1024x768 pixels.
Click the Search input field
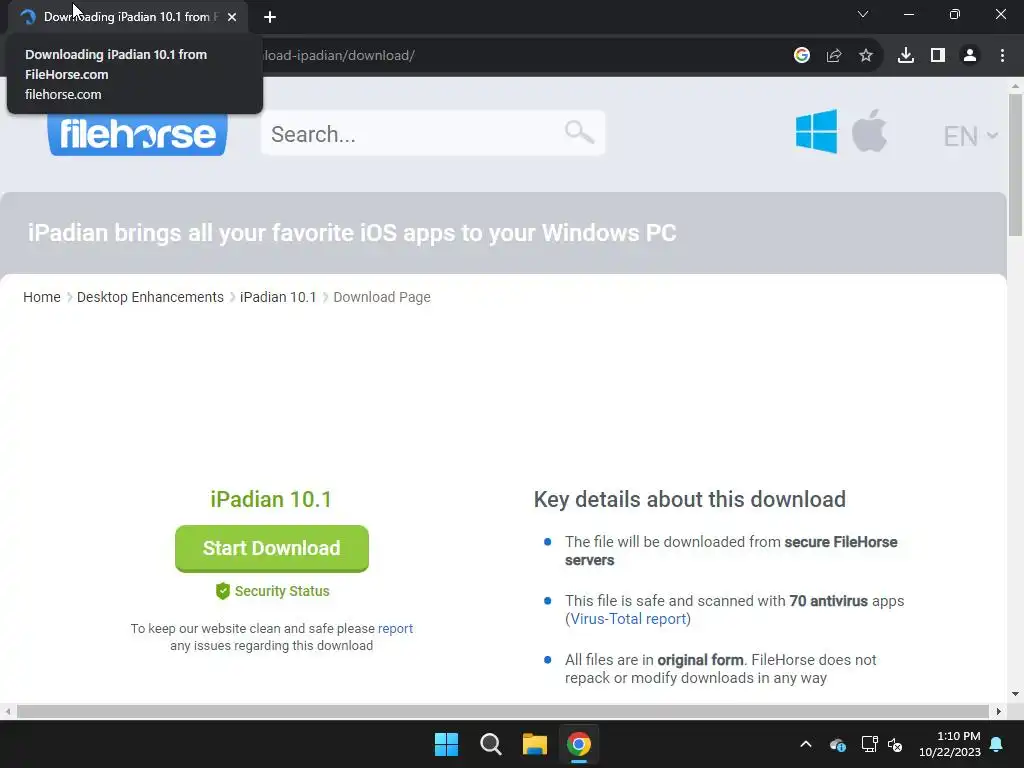pos(433,133)
